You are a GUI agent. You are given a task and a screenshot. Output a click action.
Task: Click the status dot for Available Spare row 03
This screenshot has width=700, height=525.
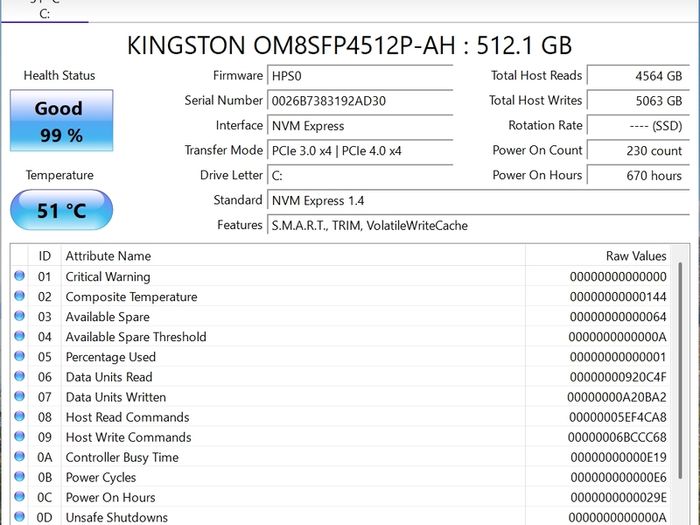pos(19,316)
